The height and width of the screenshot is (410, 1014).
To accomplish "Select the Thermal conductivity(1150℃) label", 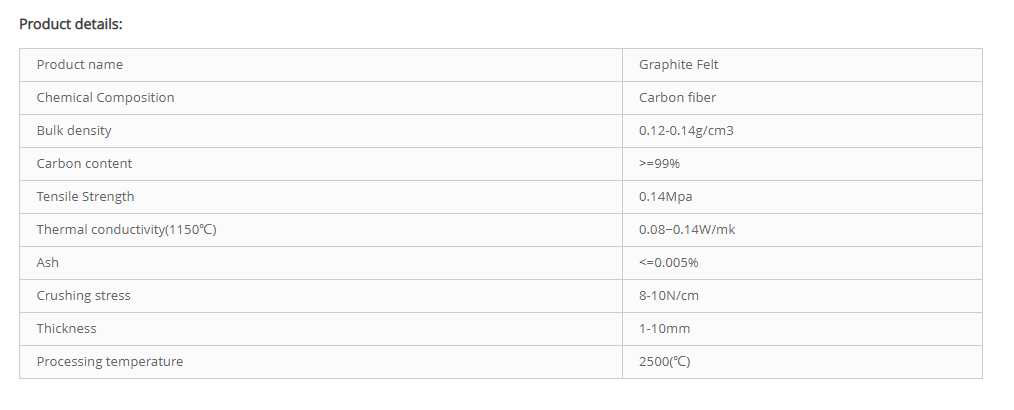I will click(x=126, y=230).
